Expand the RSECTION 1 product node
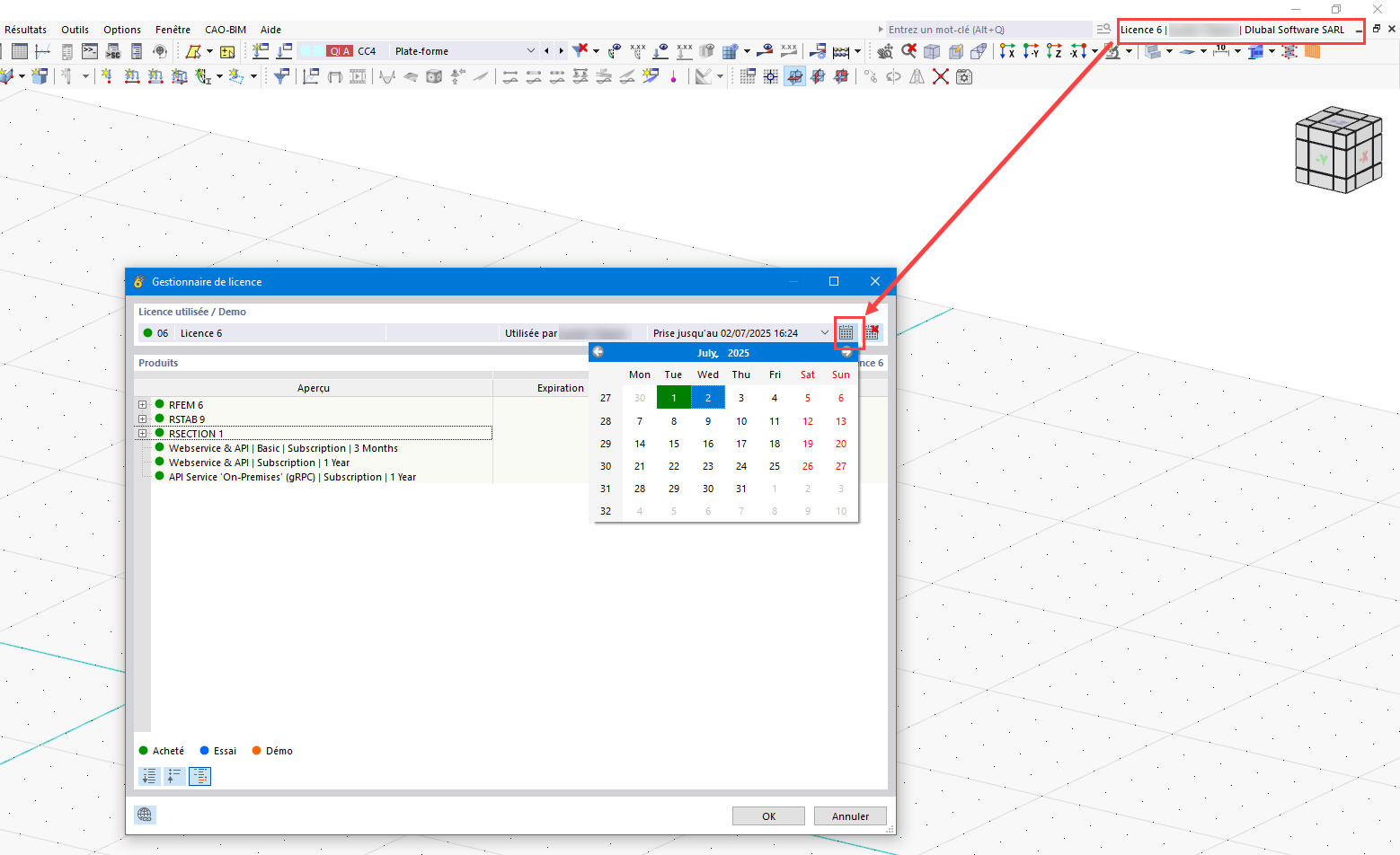 142,434
